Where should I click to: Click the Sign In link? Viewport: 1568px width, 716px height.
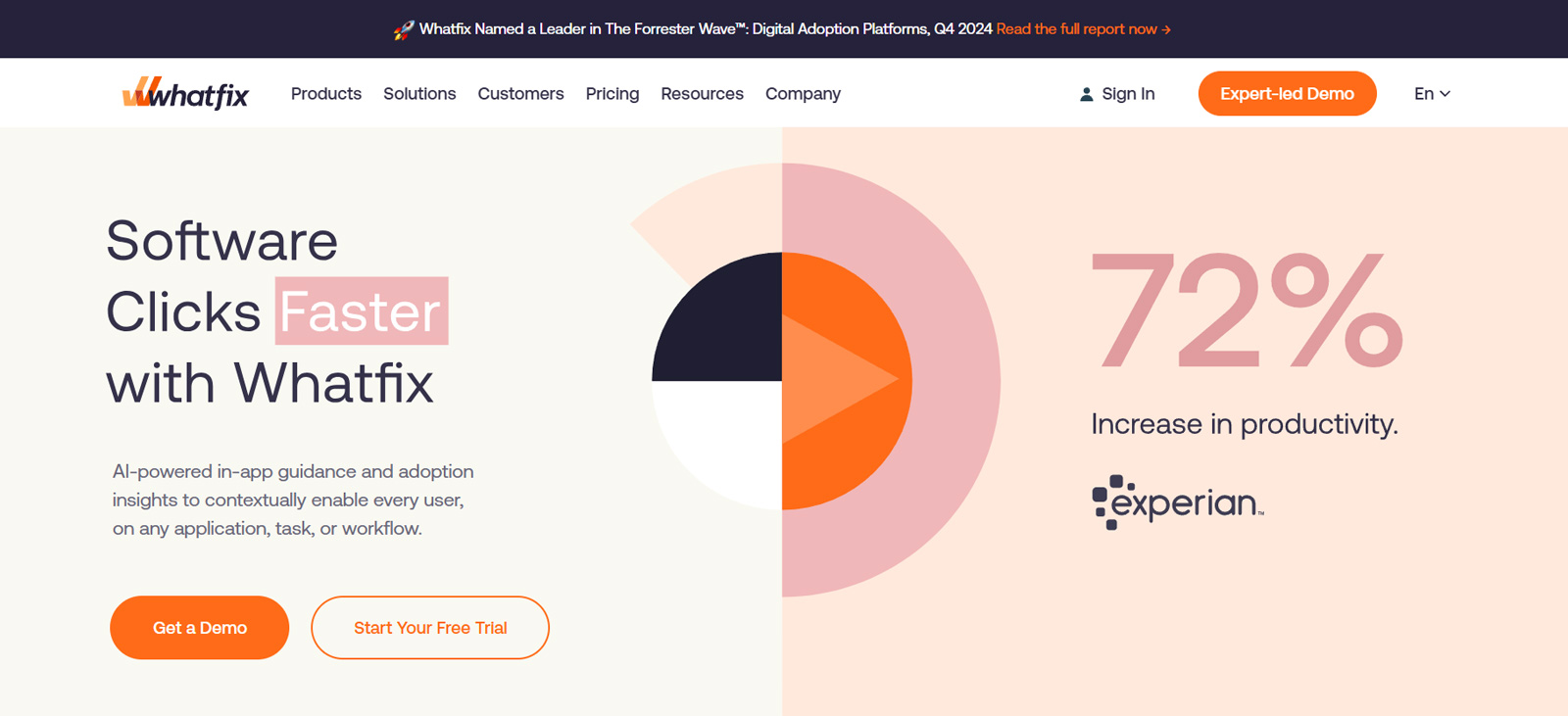tap(1128, 94)
